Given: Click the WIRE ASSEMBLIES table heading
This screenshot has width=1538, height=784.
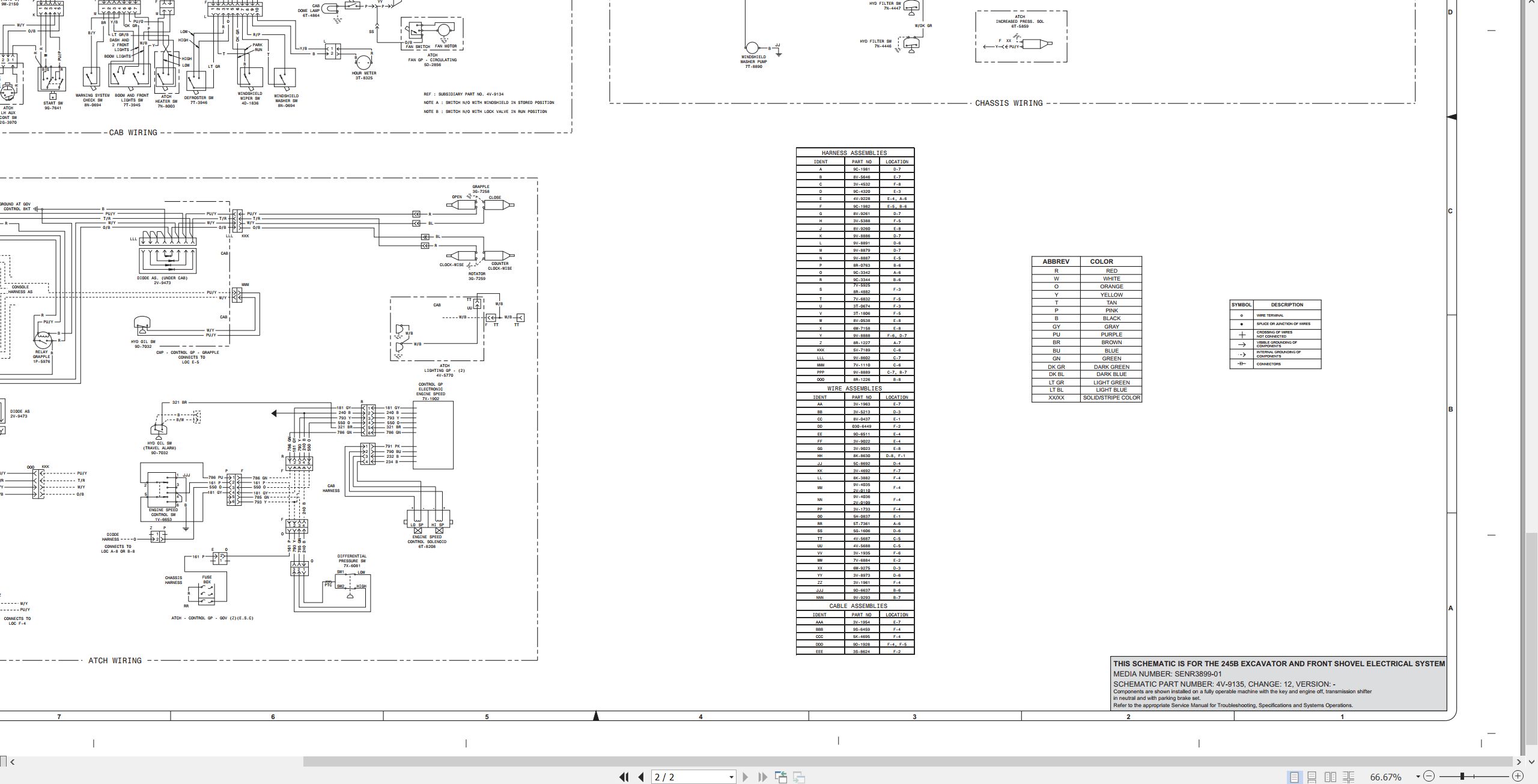Looking at the screenshot, I should [854, 389].
